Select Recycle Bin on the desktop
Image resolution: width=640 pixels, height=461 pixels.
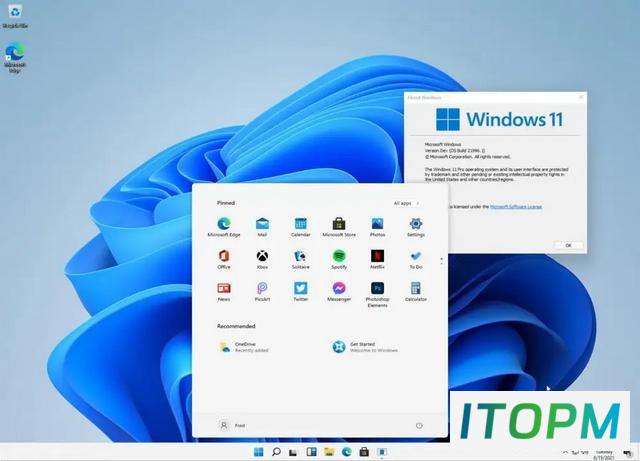[x=15, y=17]
